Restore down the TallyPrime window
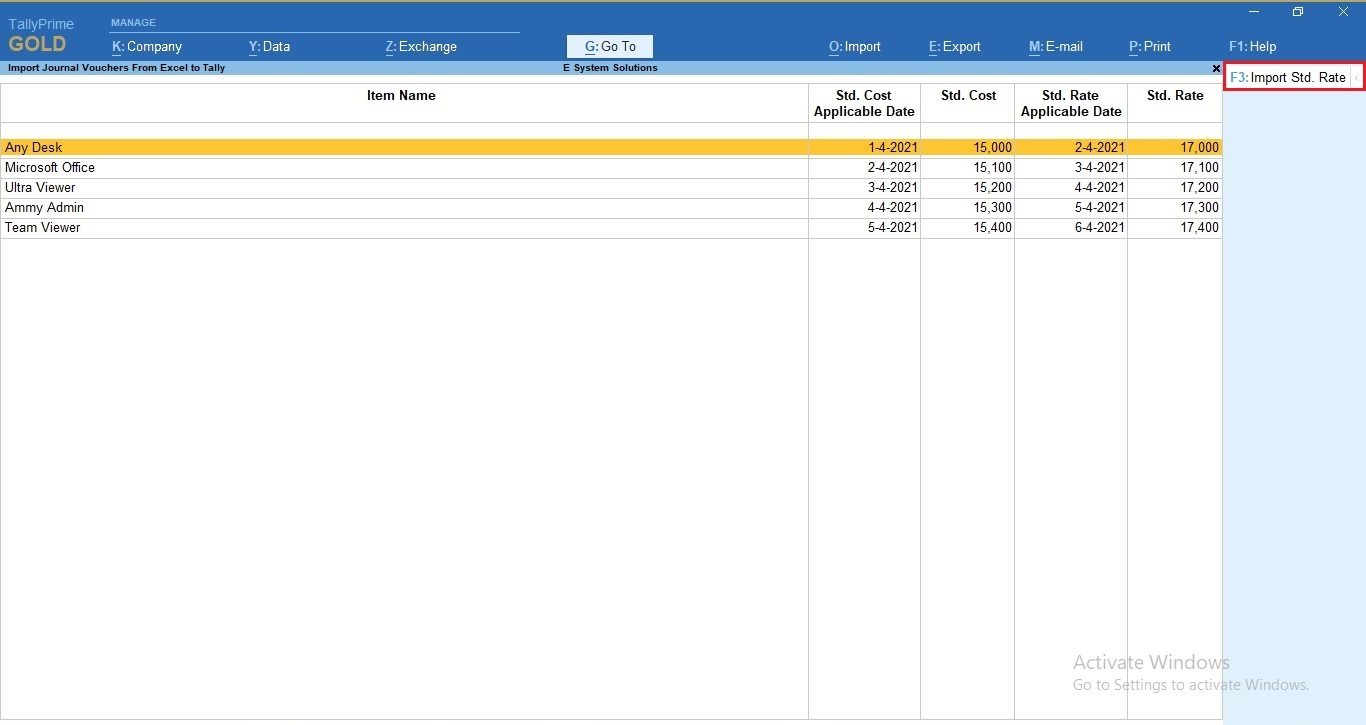The height and width of the screenshot is (725, 1366). pyautogui.click(x=1298, y=12)
